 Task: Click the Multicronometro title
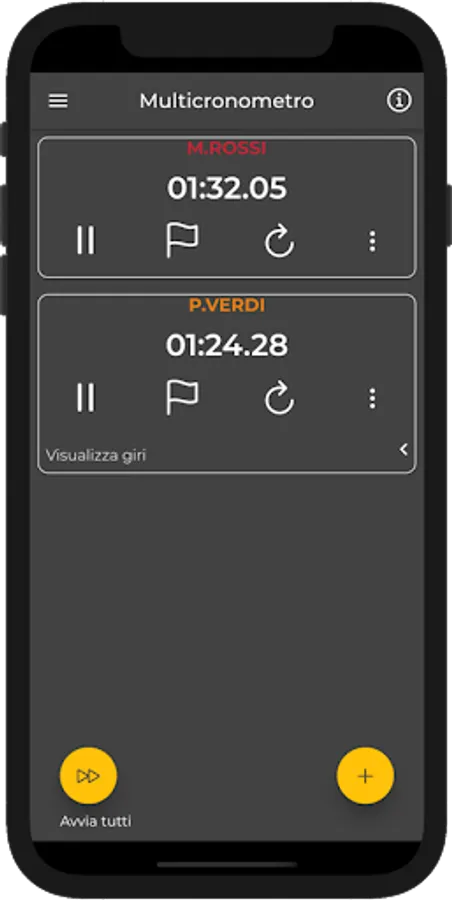227,101
